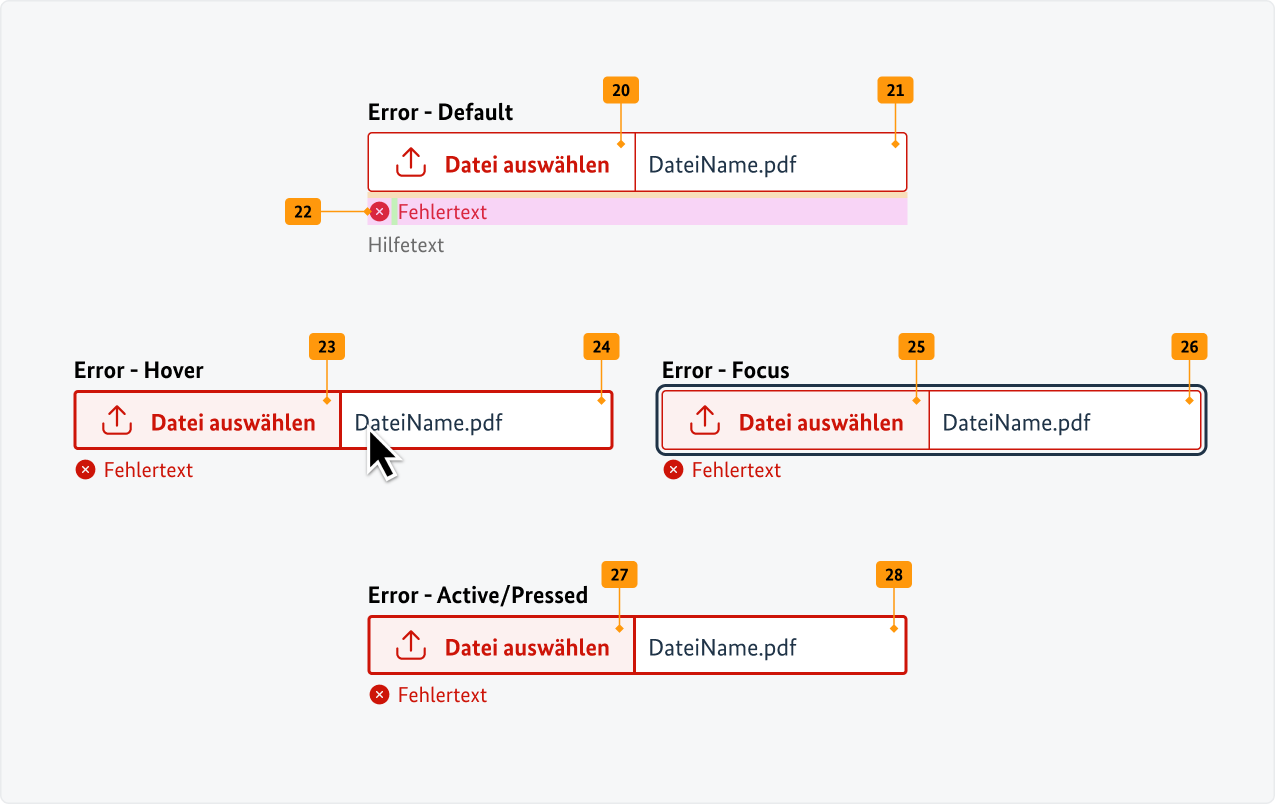
Task: Click DateiName.pdf field in Error - Default
Action: pos(770,163)
